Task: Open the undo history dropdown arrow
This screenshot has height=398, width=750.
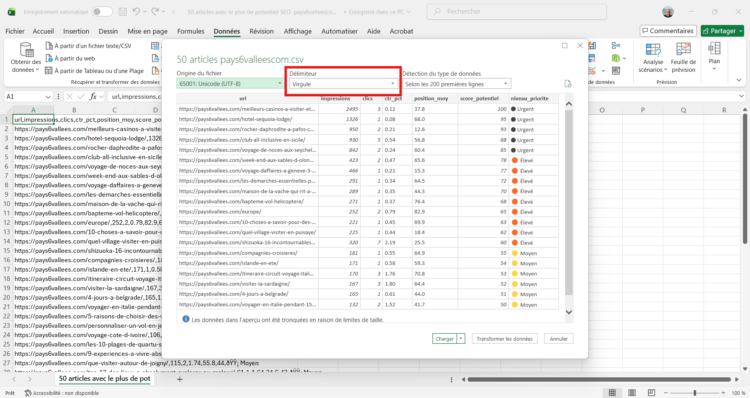Action: pos(144,11)
